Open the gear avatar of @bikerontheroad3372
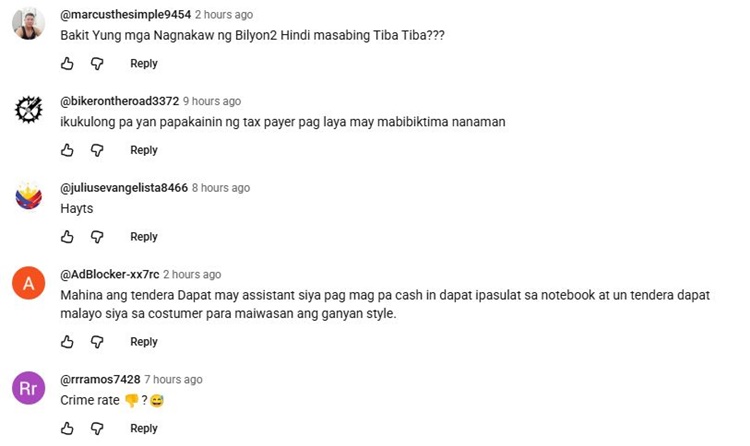Viewport: 750px width, 446px height. (x=29, y=110)
